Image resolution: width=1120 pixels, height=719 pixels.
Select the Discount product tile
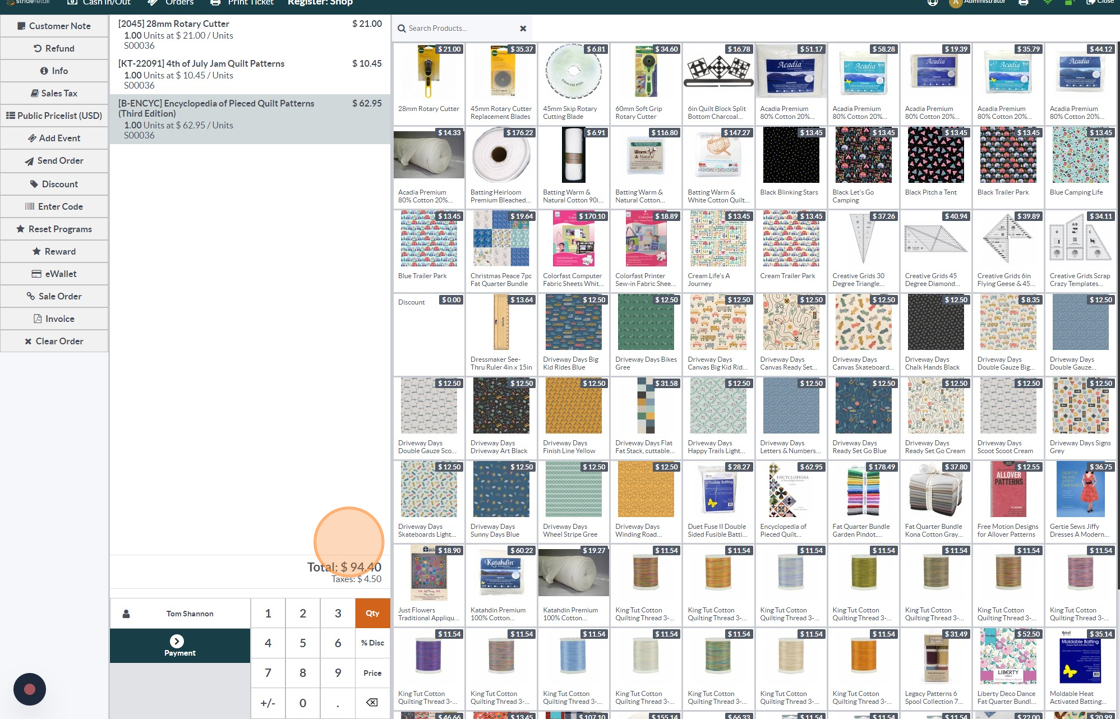[x=429, y=334]
